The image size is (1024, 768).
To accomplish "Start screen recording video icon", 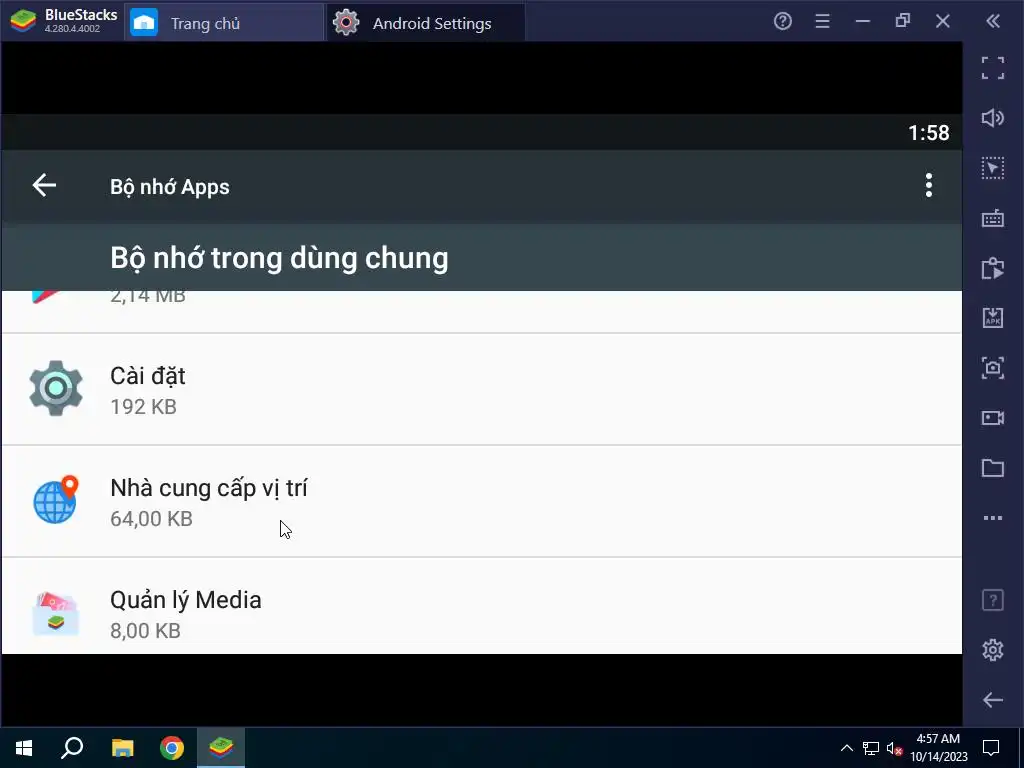I will [x=993, y=418].
